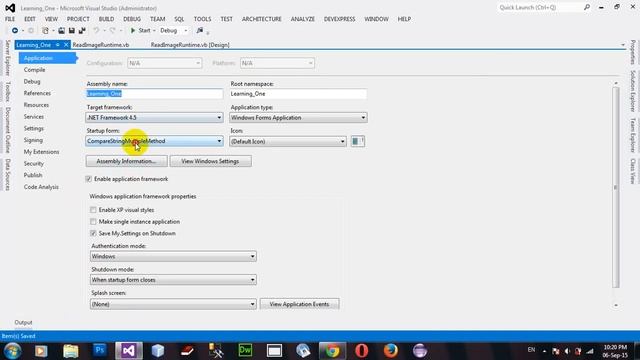
Task: Browse for an icon using the icon preview button
Action: 358,141
